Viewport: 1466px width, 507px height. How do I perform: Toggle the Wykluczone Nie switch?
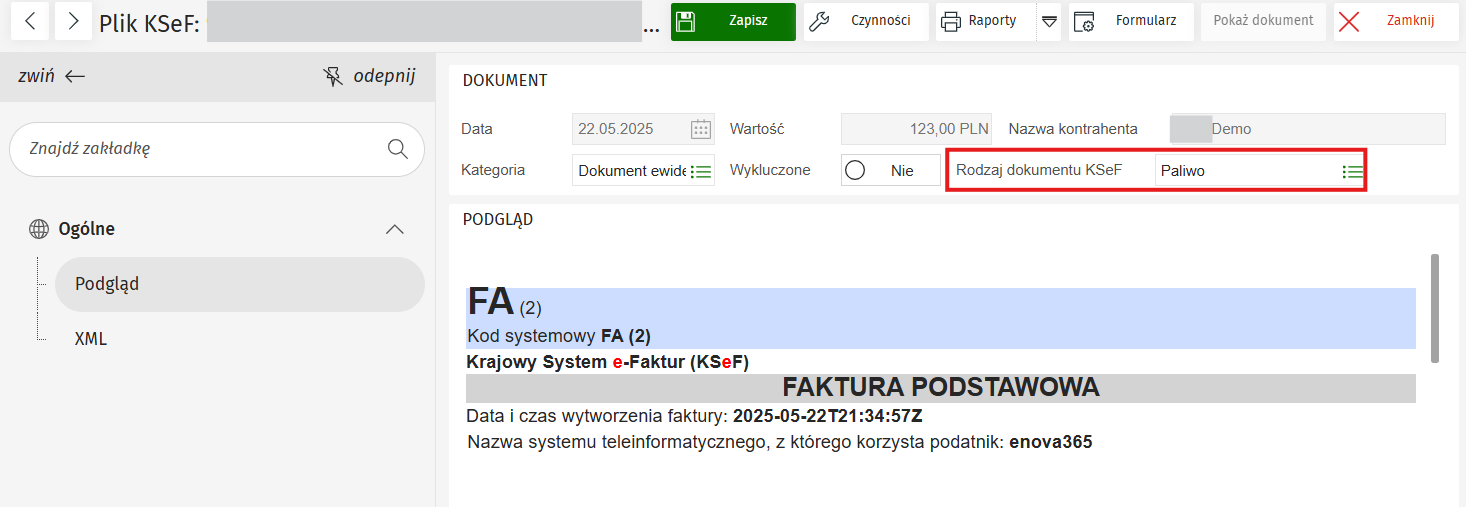pos(890,171)
